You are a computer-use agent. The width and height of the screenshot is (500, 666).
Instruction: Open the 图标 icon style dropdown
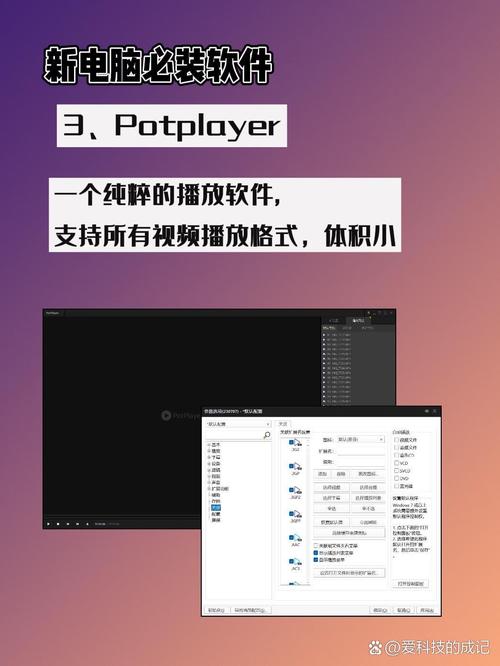(360, 439)
